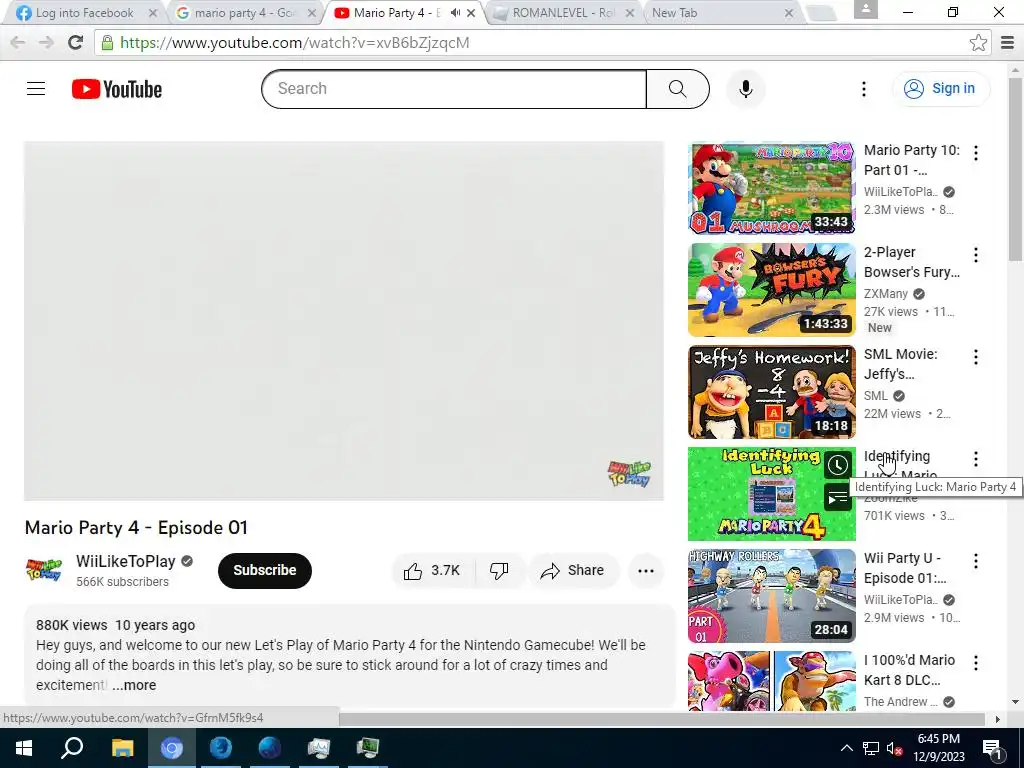
Task: Bookmark this page with the star
Action: coord(978,43)
